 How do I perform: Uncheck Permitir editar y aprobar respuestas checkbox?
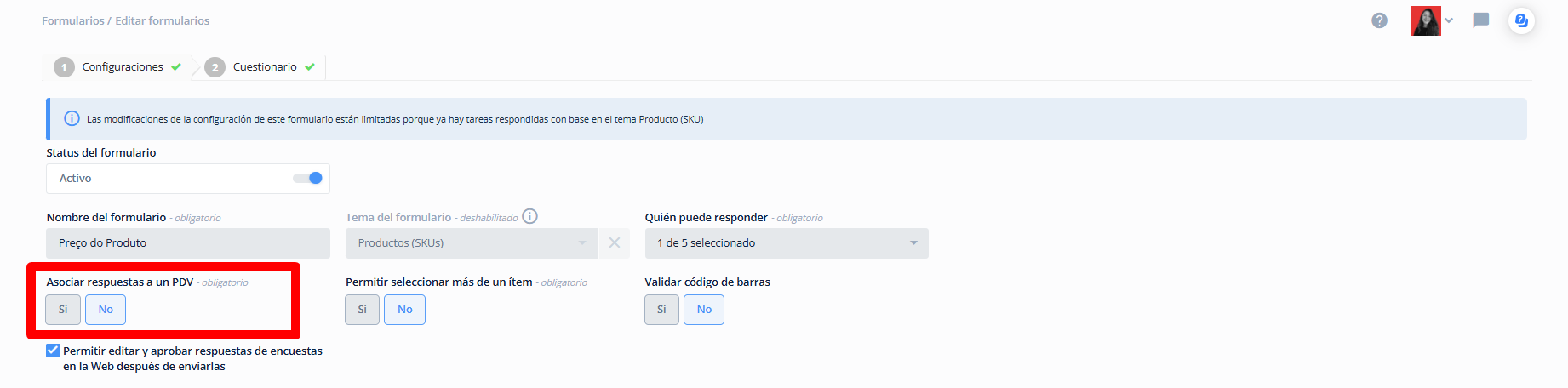click(53, 351)
